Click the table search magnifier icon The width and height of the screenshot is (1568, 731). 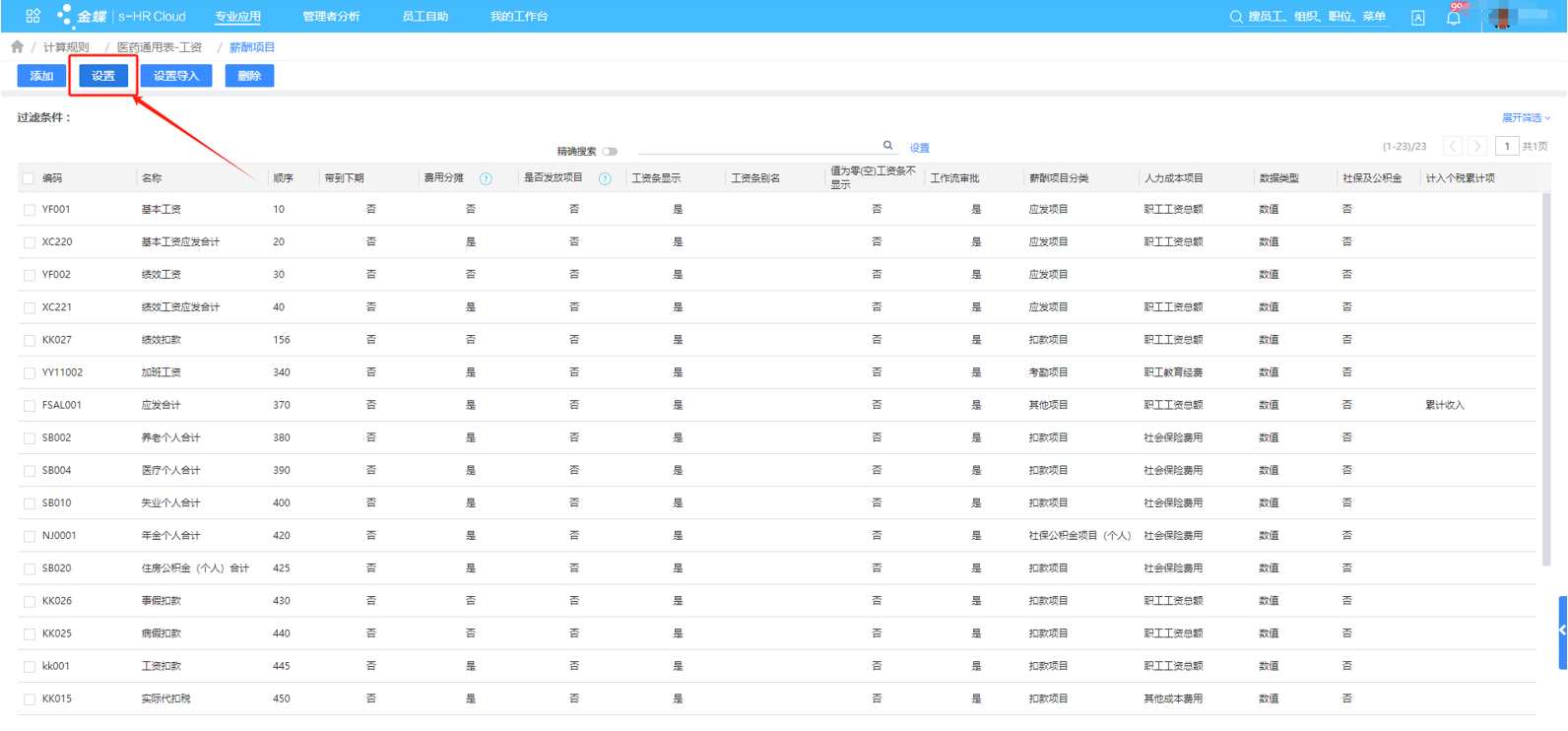coord(887,145)
